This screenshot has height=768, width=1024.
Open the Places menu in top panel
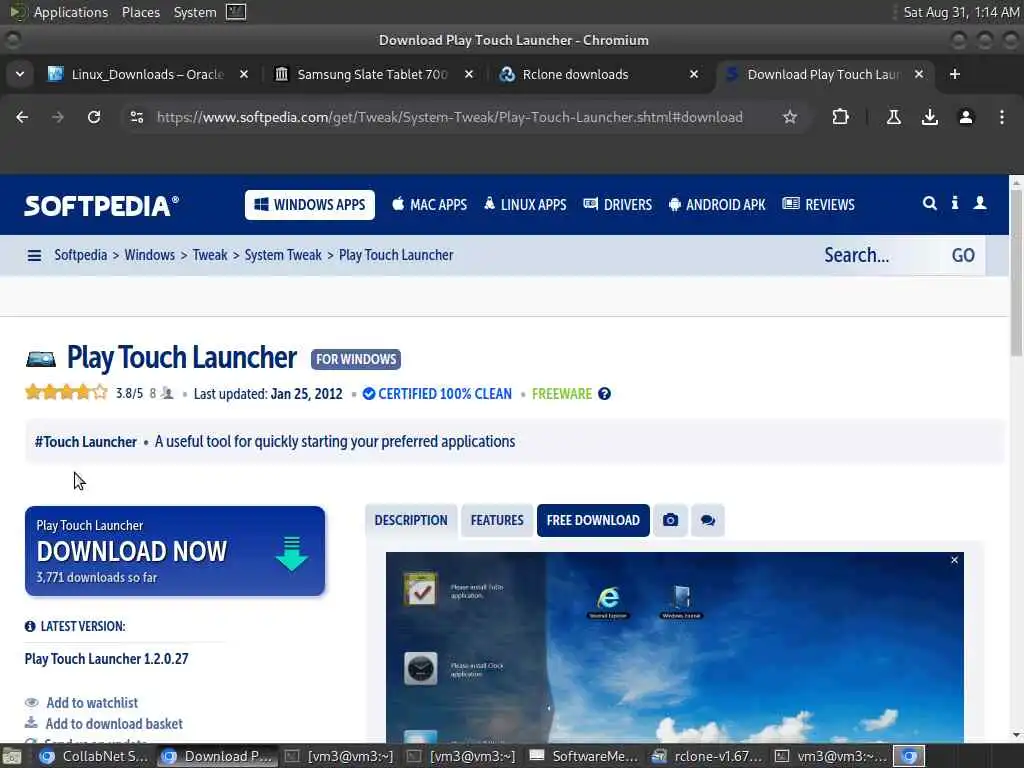tap(140, 12)
